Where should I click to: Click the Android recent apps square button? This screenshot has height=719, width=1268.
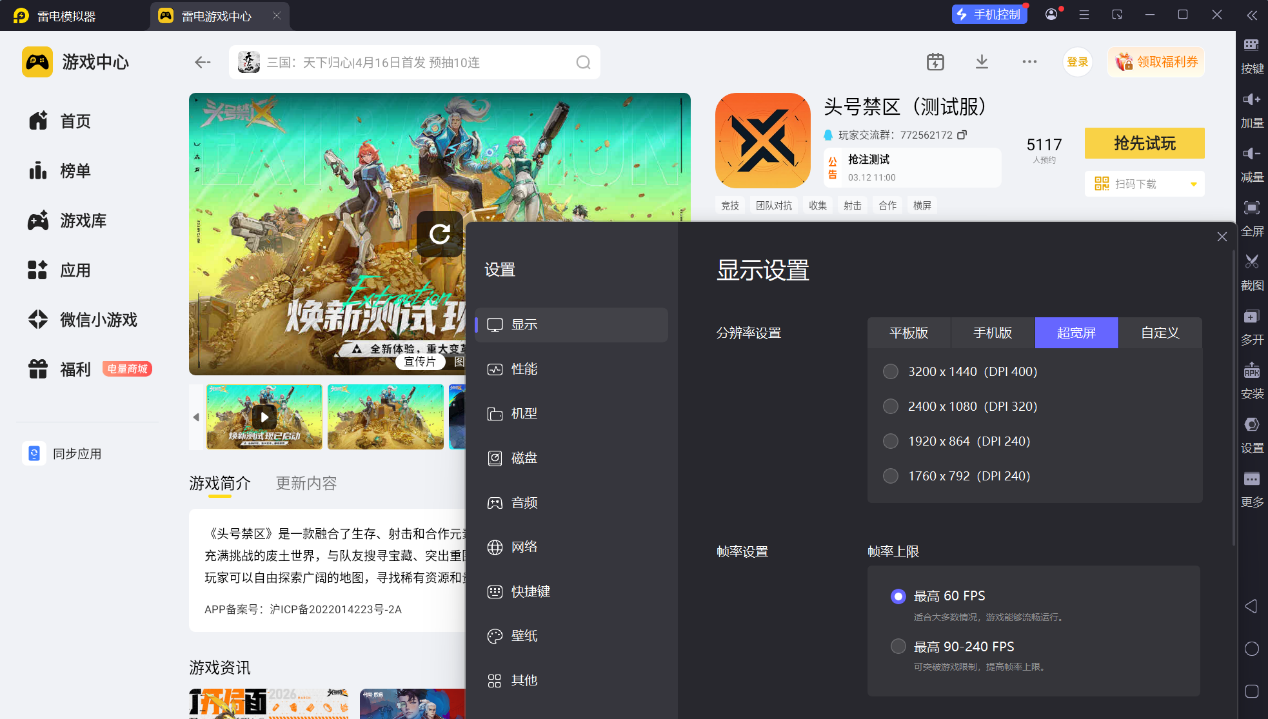(x=1251, y=691)
